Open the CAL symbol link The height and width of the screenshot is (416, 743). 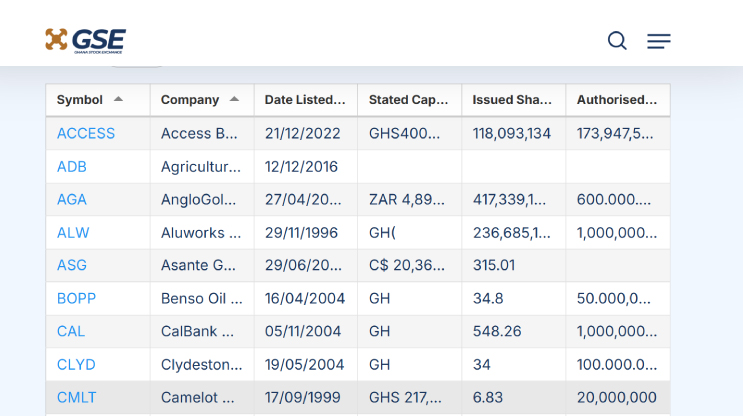[71, 331]
